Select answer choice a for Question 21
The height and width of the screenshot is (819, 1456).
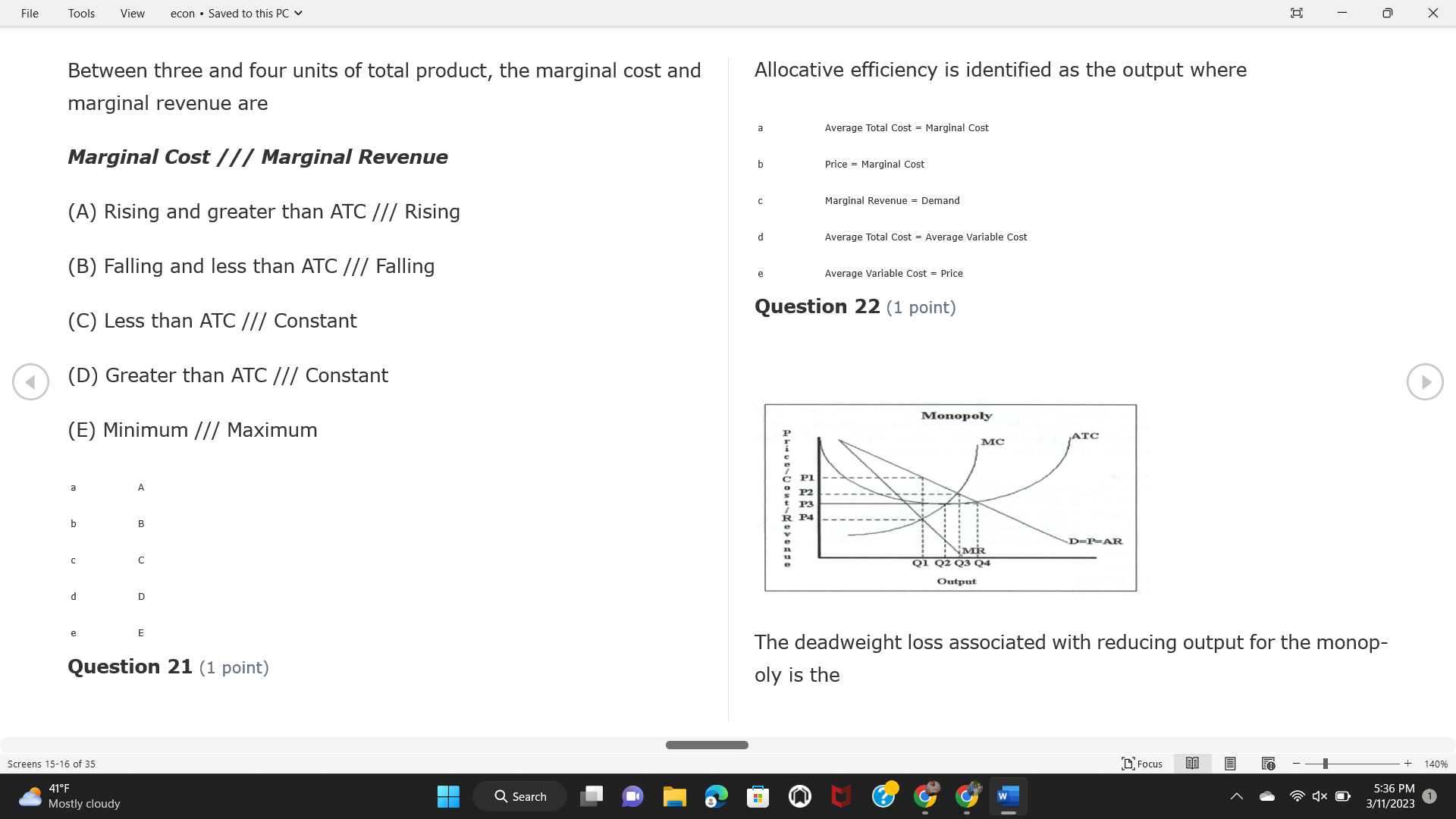pos(73,487)
